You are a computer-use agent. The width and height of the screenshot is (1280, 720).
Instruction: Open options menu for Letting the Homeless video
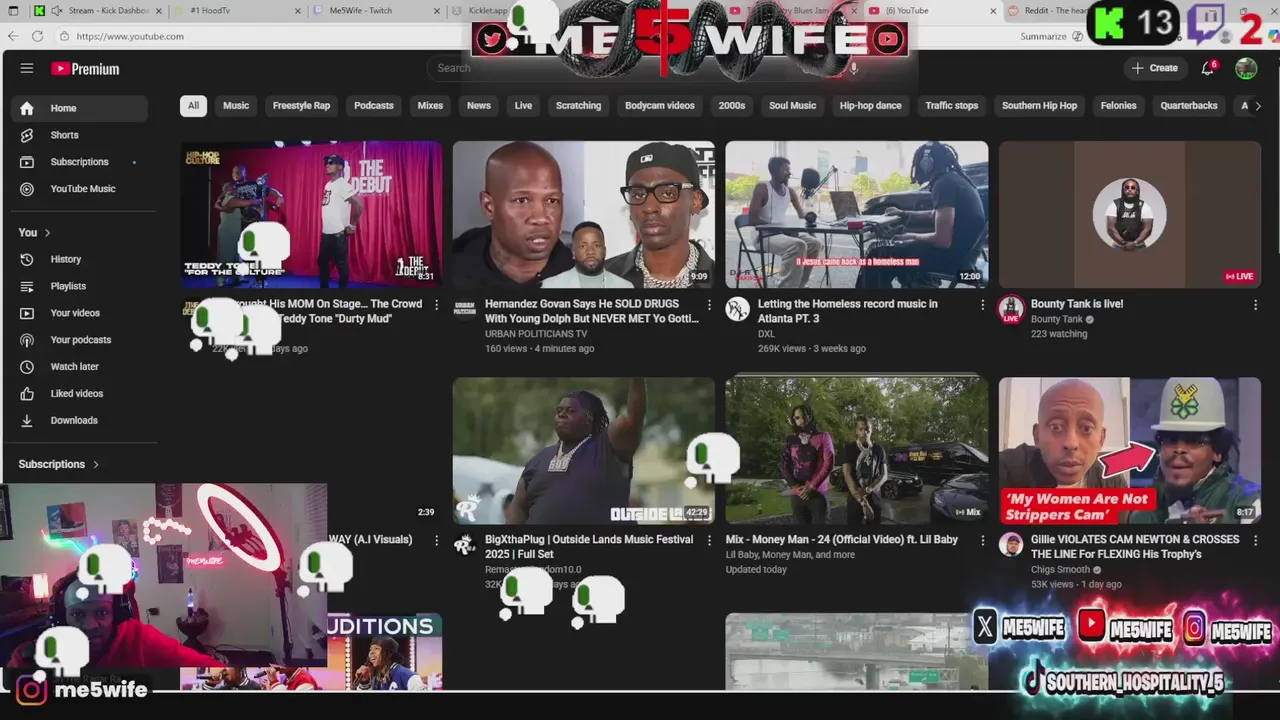point(982,305)
